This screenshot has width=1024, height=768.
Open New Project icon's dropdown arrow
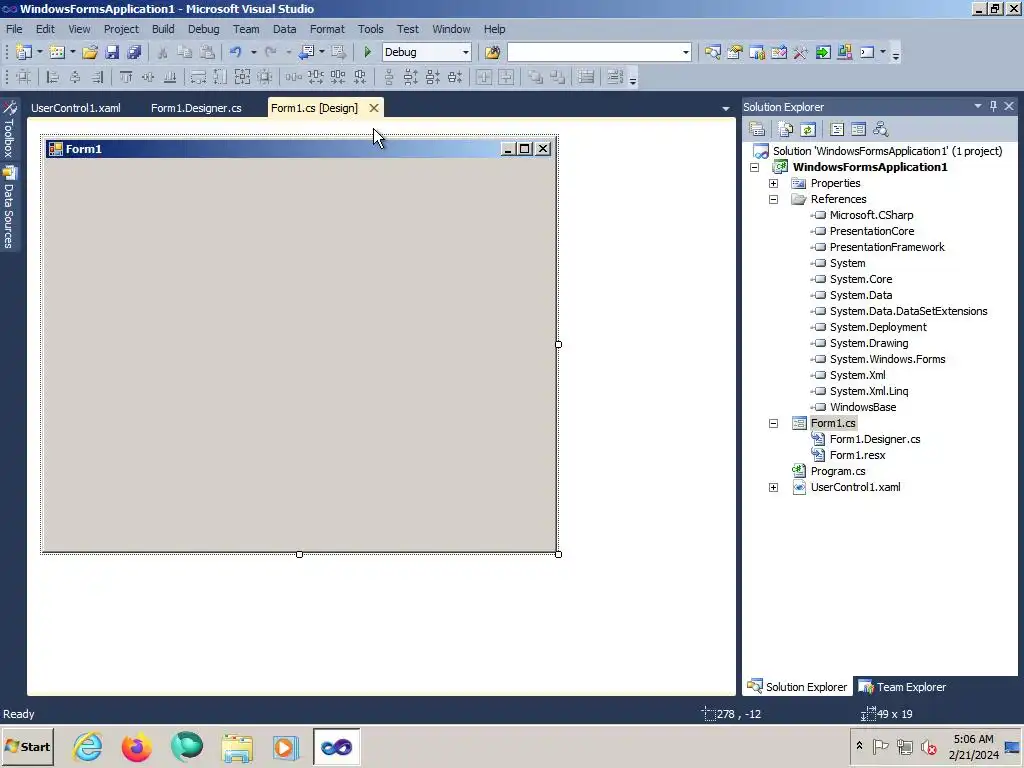click(x=39, y=52)
